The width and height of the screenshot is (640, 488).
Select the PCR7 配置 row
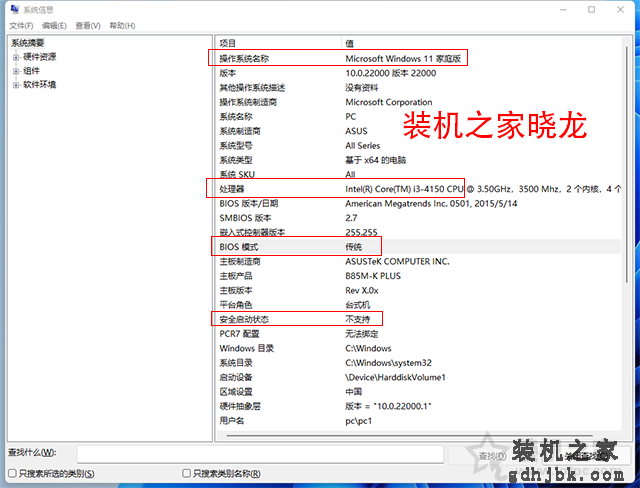(x=418, y=334)
